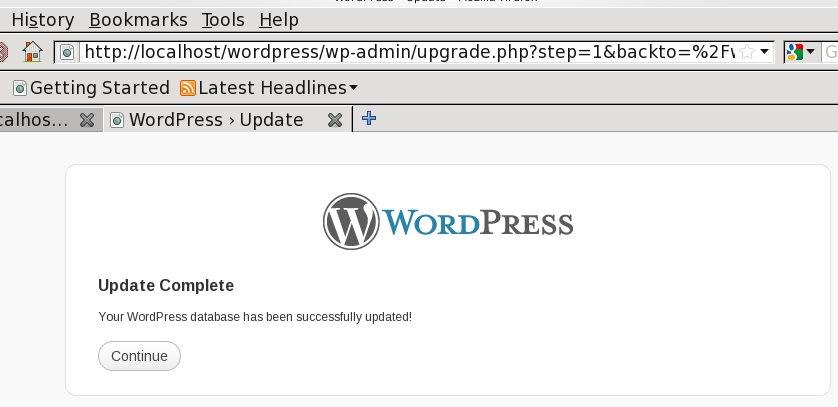Screen dimensions: 838x407
Task: Open the History menu
Action: click(42, 20)
